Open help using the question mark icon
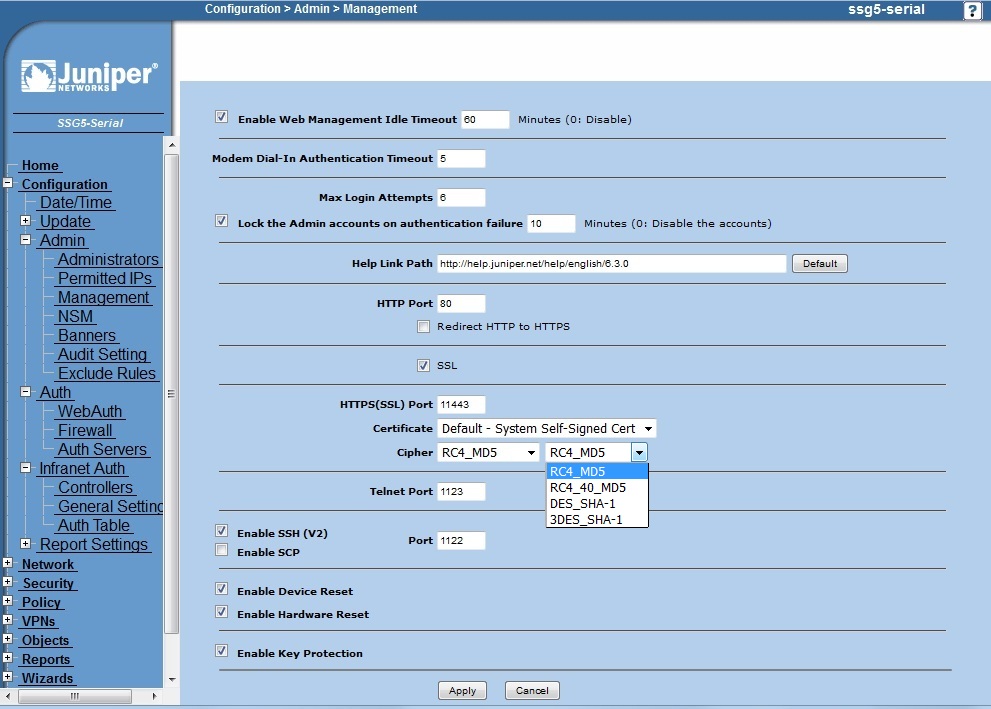This screenshot has width=991, height=709. tap(971, 10)
